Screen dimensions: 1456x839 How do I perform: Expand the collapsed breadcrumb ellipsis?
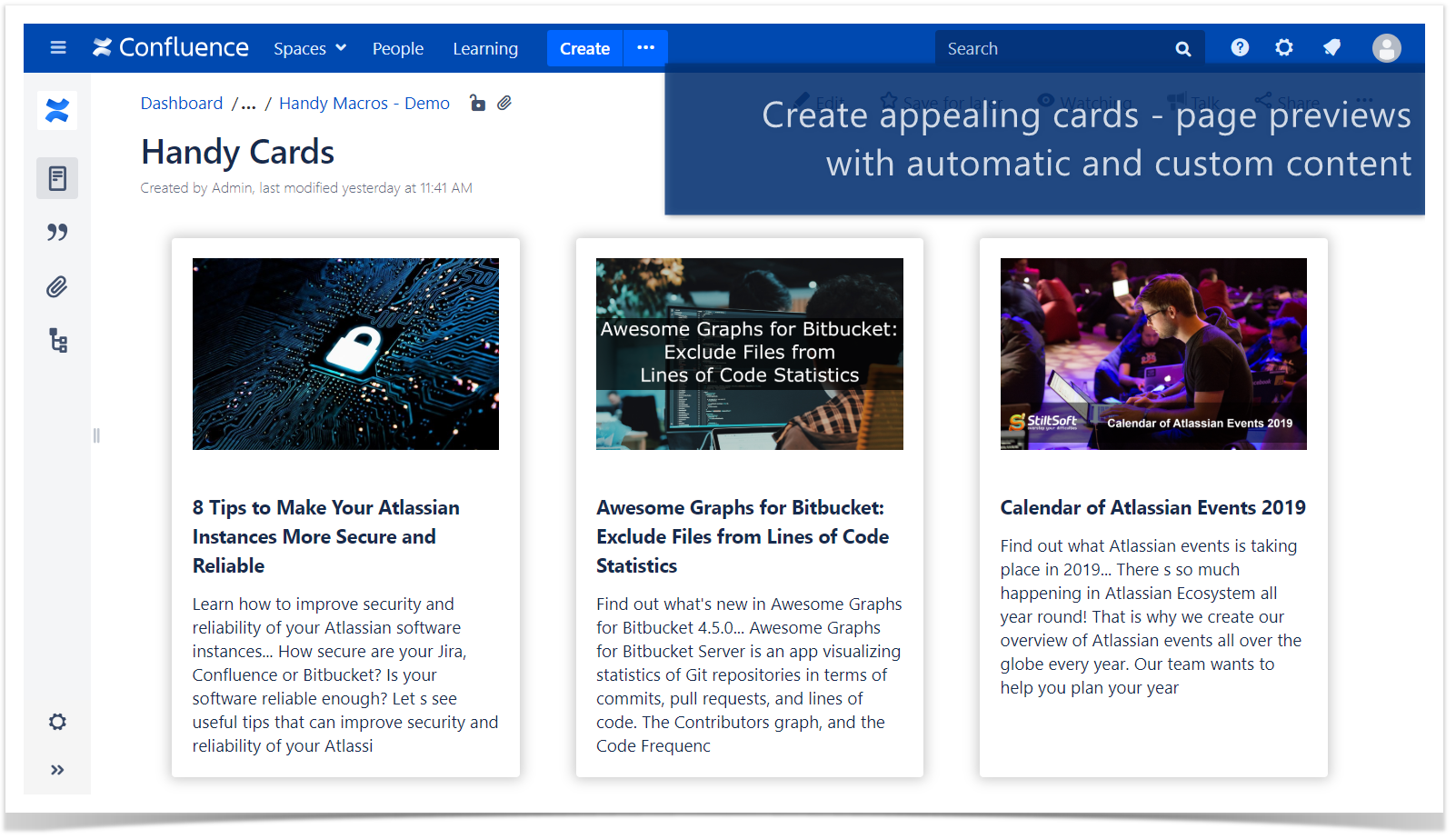[248, 105]
